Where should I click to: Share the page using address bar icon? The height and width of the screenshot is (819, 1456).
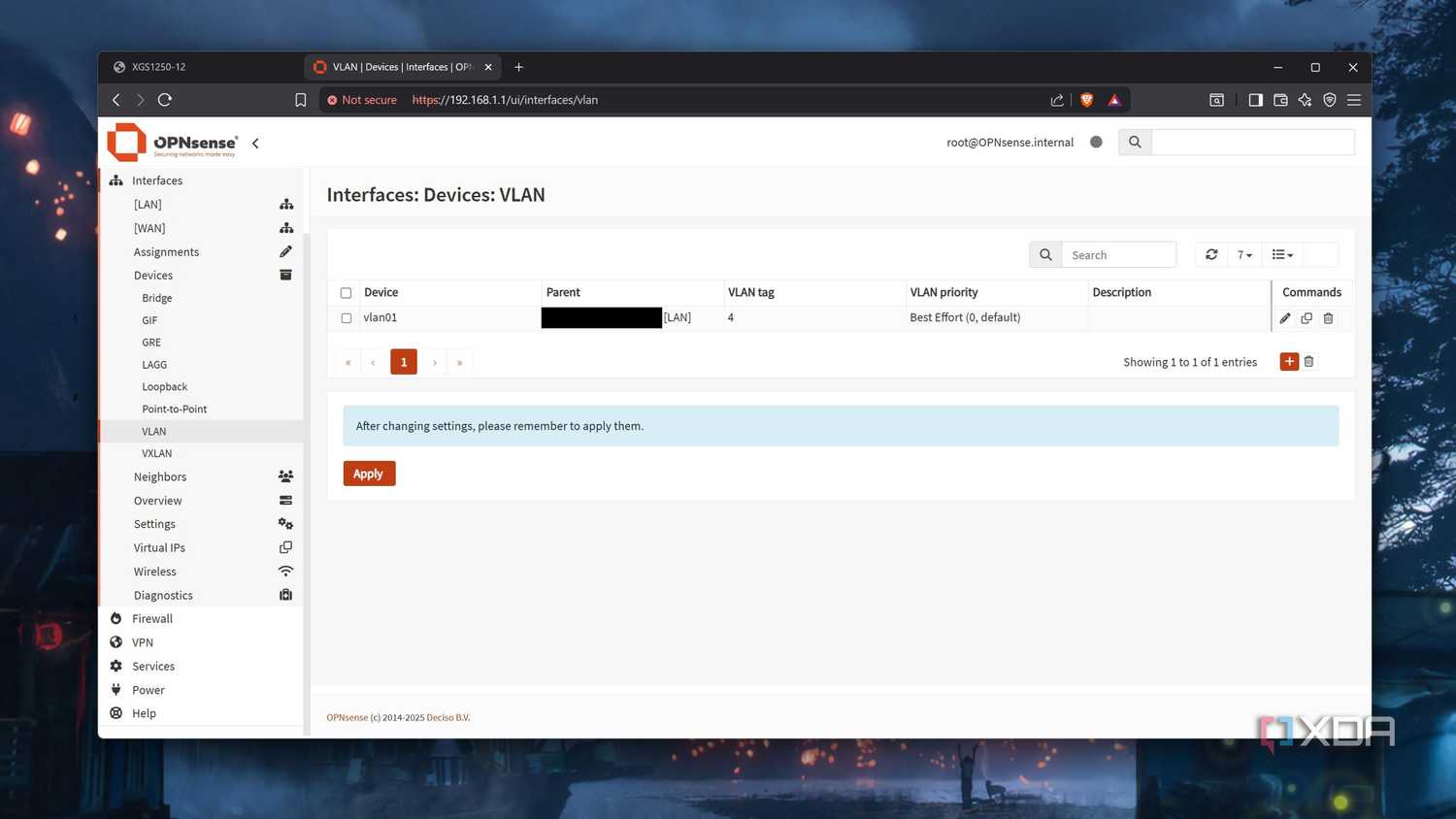point(1057,100)
